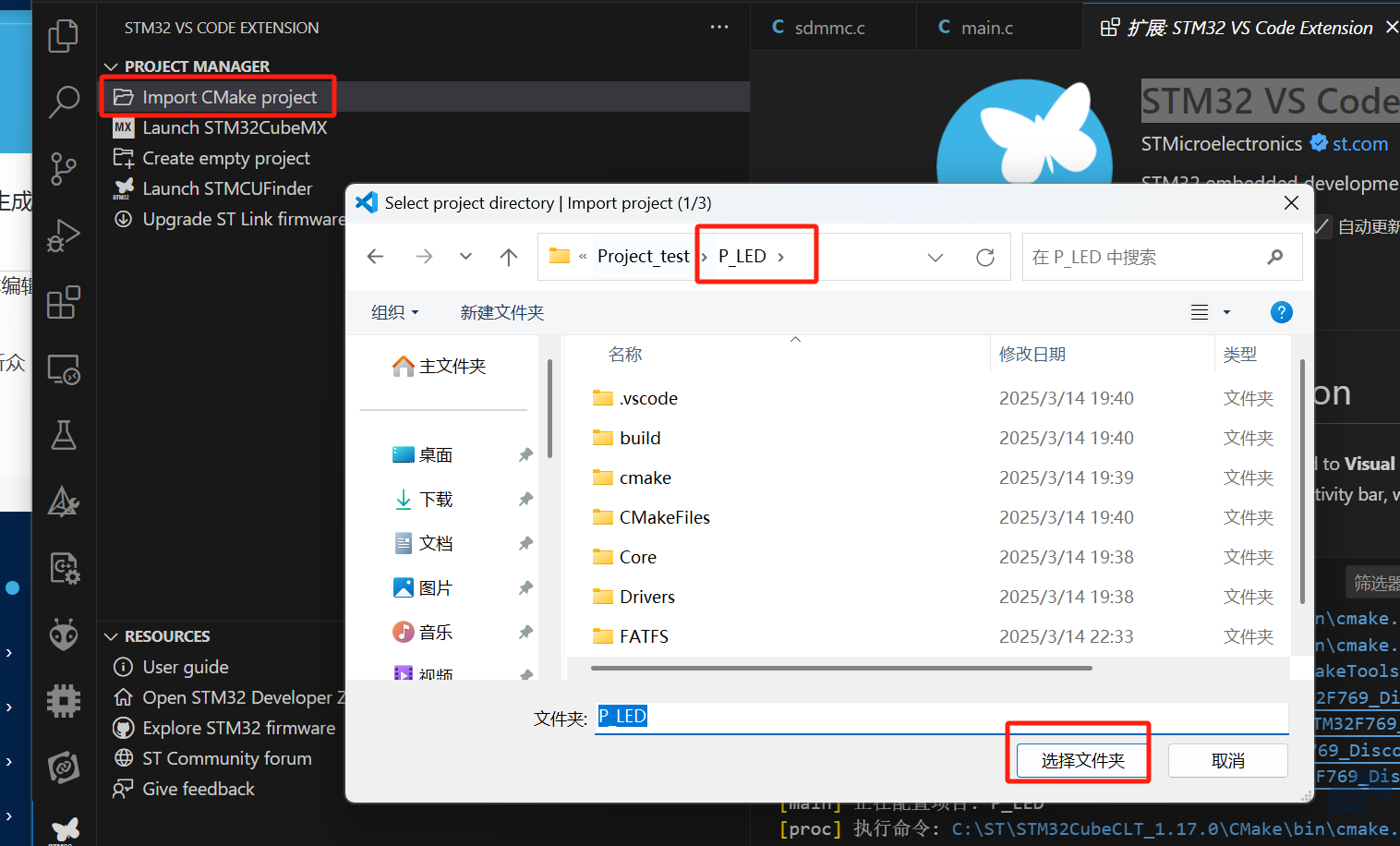Click the 取消 (Cancel) button

point(1228,761)
